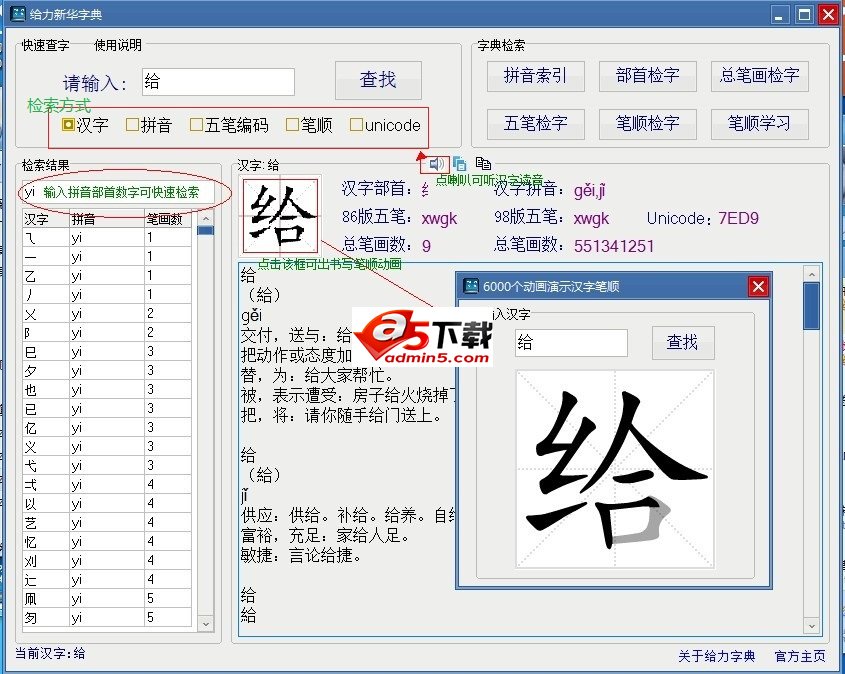Screen dimensions: 845x674
Task: Open 笔顺学习 module
Action: pos(759,124)
